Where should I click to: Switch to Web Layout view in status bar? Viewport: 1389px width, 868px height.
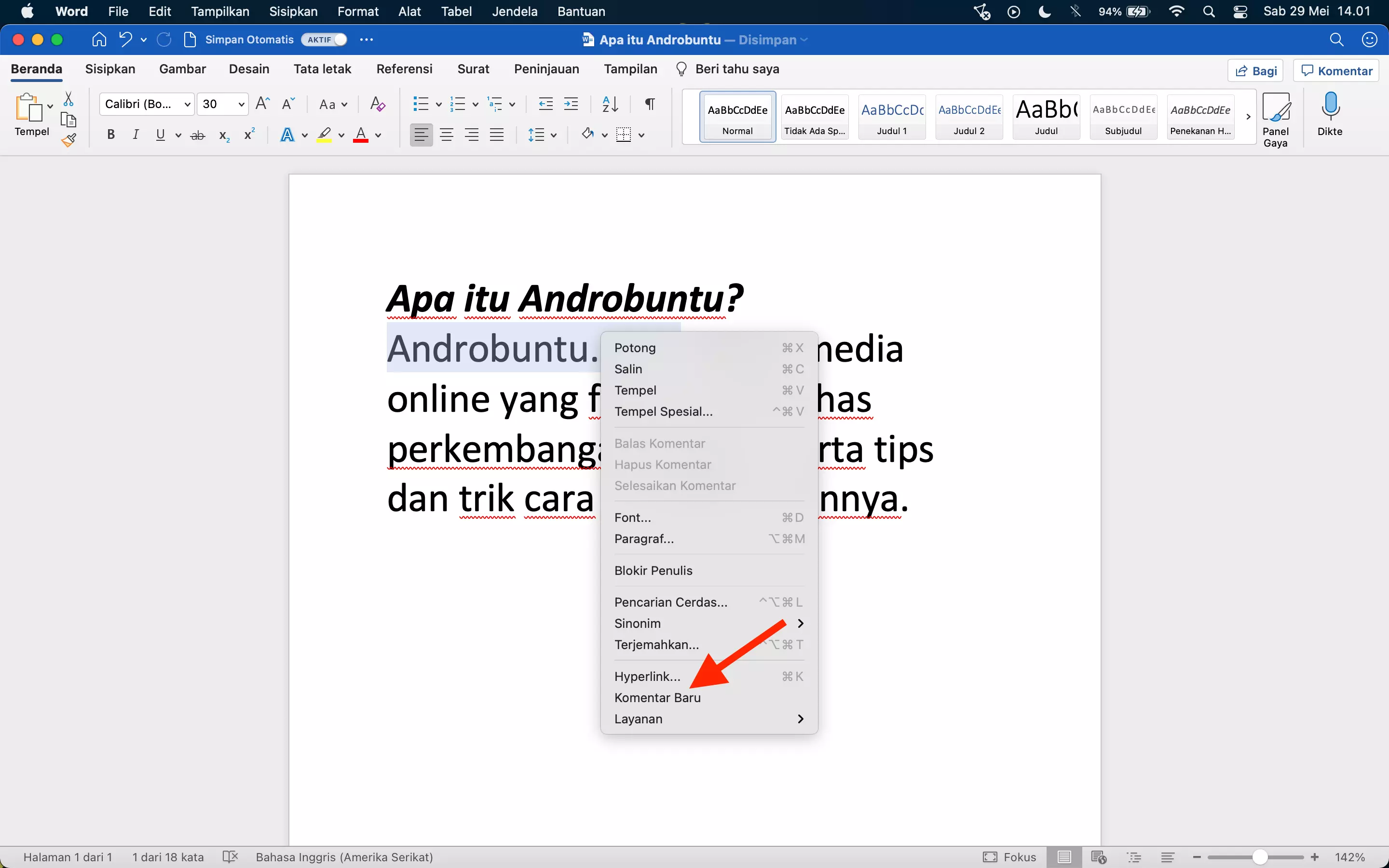[x=1099, y=857]
